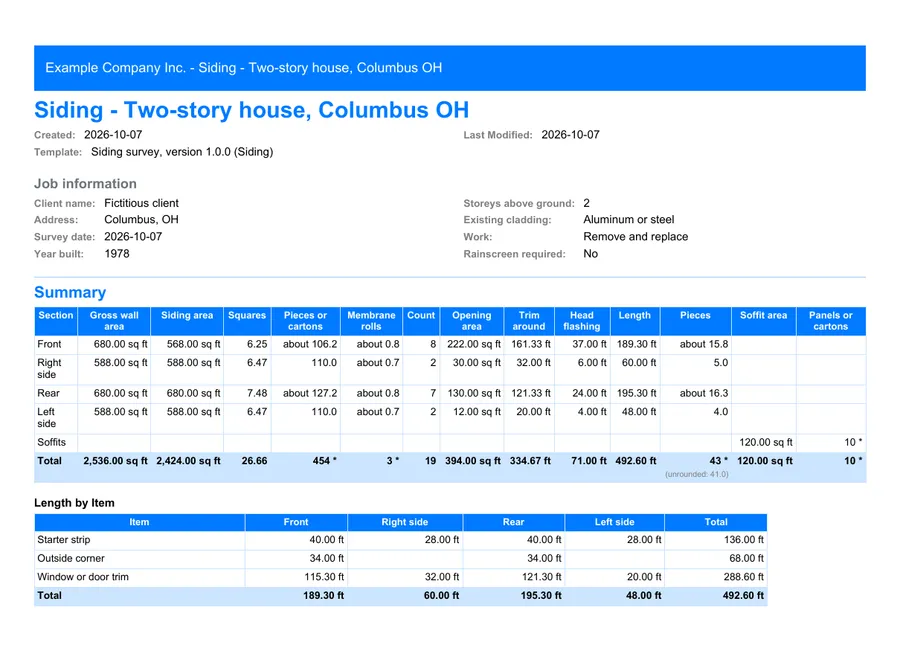900x651 pixels.
Task: Click Summary total siding area '2,424.00 sq ft'
Action: [188, 460]
